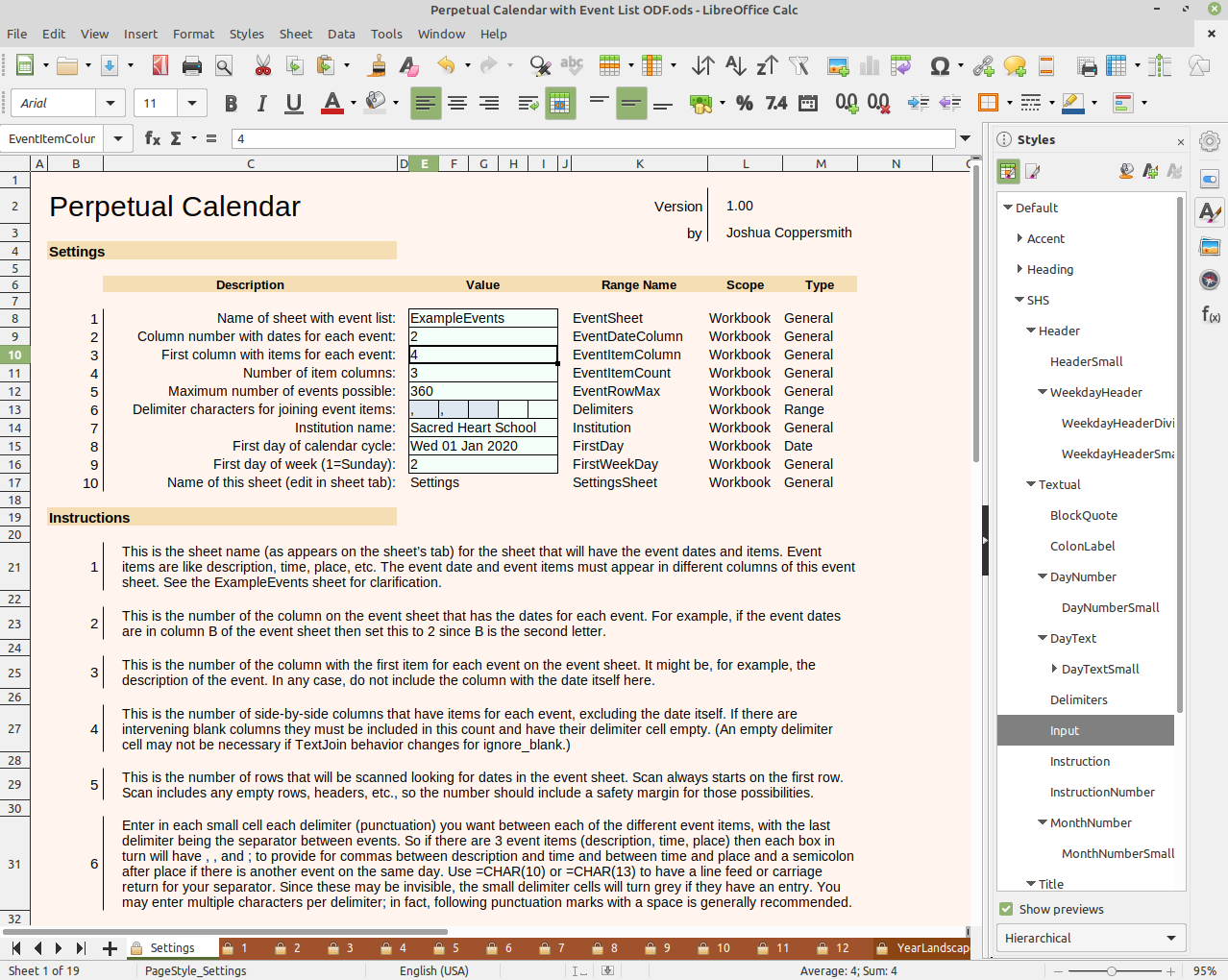Add new sheet with plus button
Viewport: 1228px width, 980px height.
(110, 948)
